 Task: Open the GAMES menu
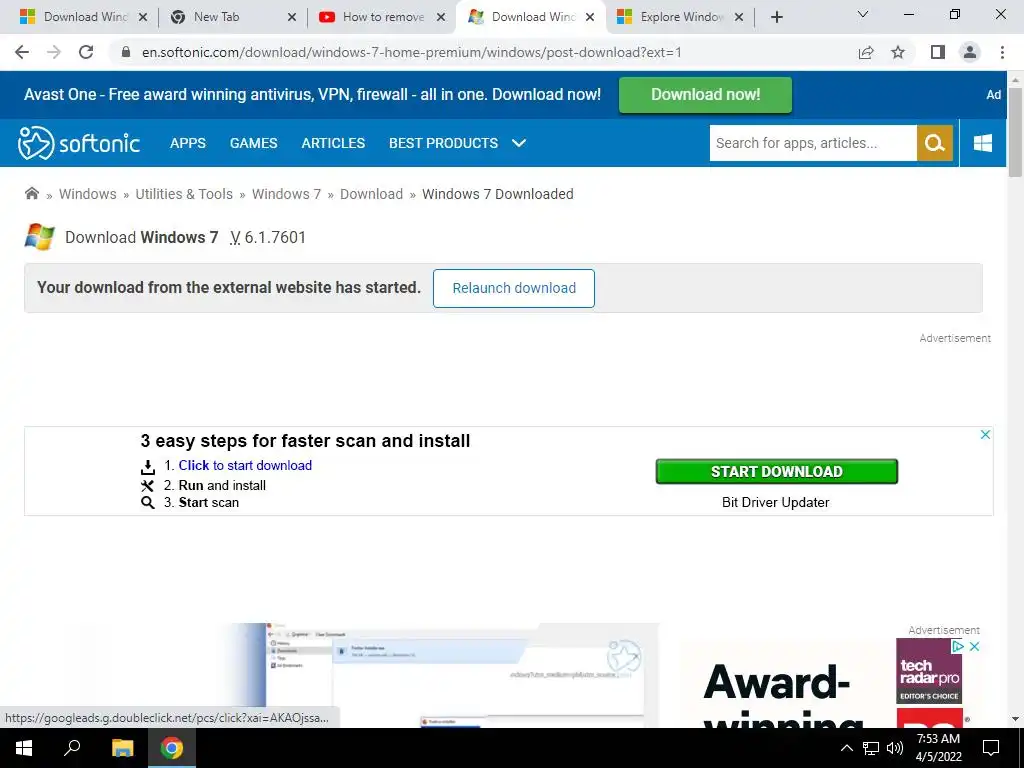(x=253, y=143)
